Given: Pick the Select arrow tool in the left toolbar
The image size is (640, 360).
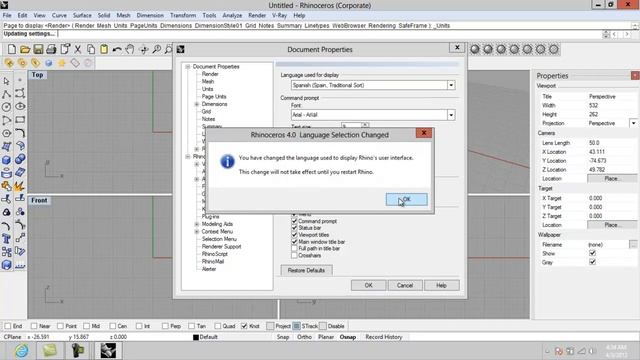Looking at the screenshot, I should [7, 81].
